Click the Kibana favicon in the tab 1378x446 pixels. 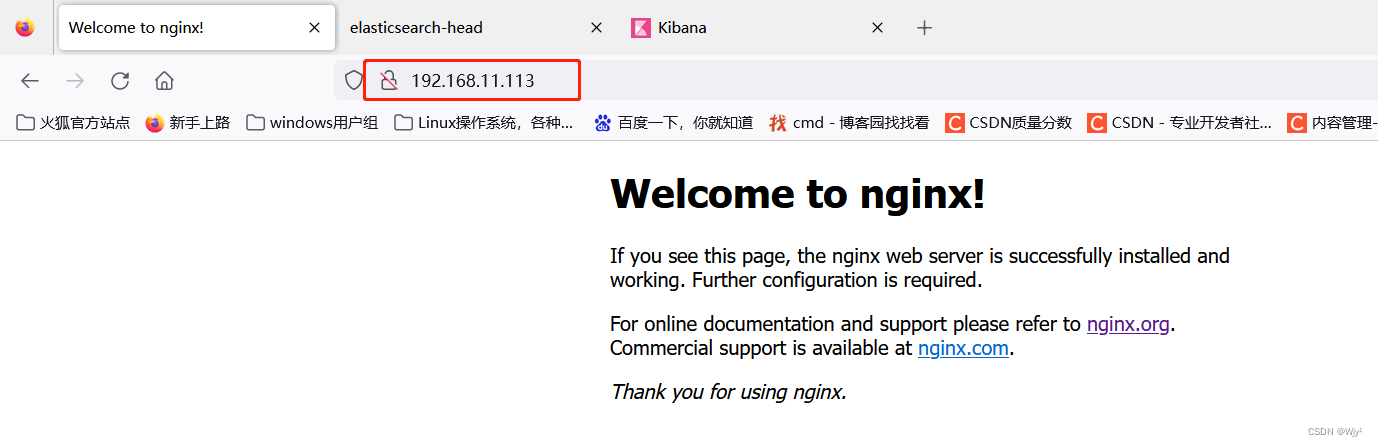point(641,28)
